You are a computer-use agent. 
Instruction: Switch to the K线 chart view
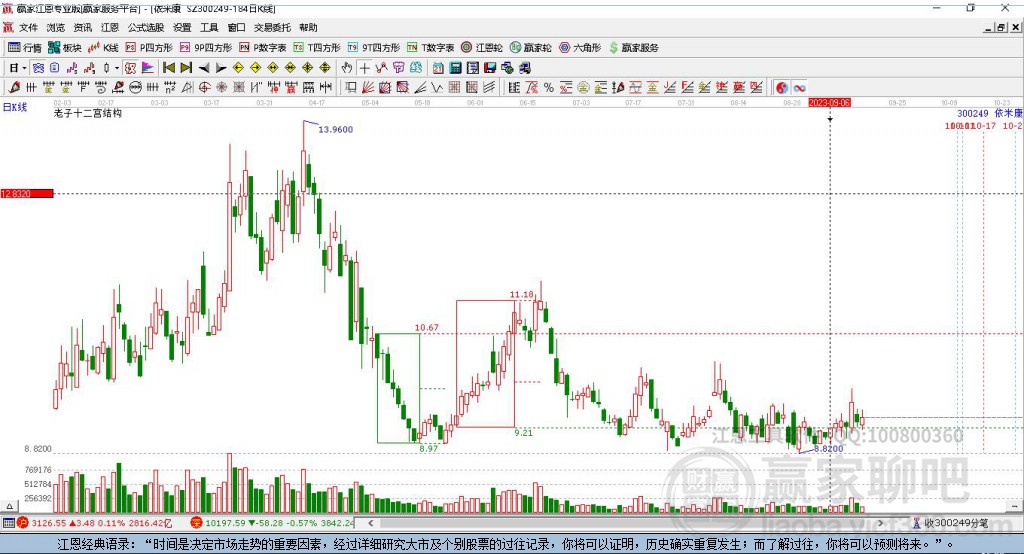[x=103, y=48]
